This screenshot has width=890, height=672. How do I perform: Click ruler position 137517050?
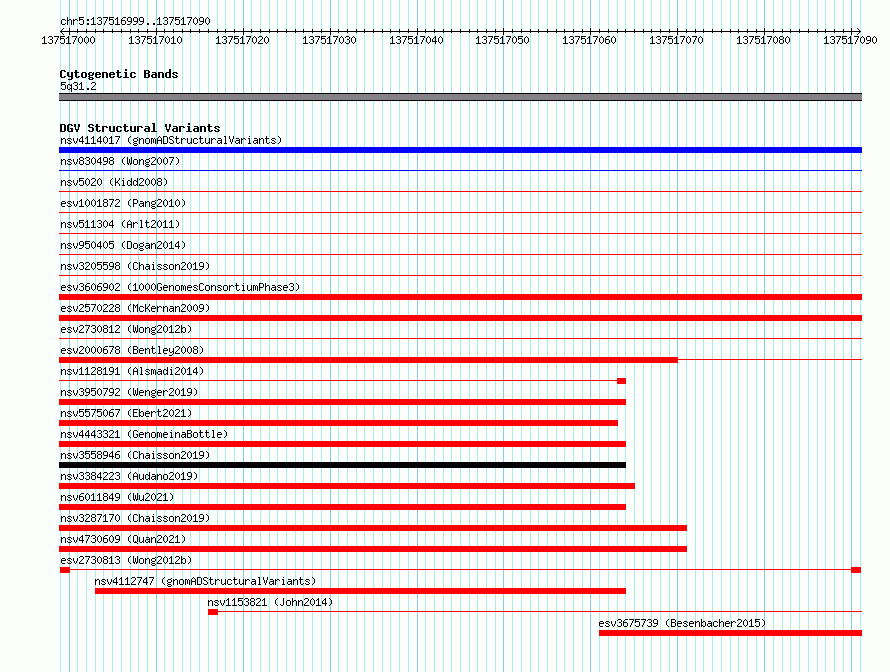pos(502,40)
